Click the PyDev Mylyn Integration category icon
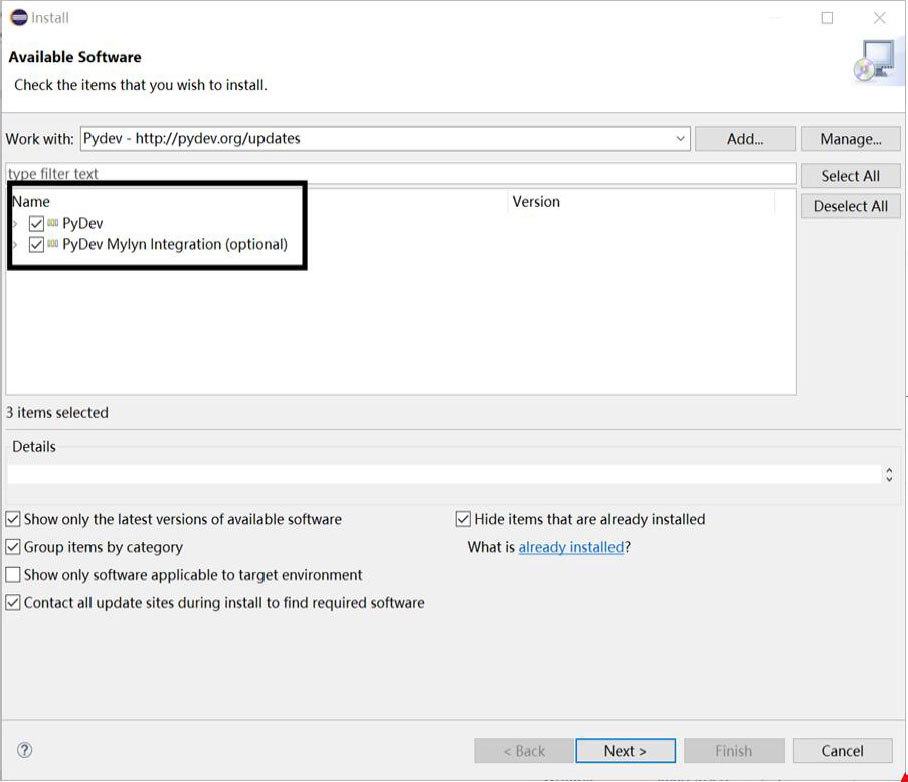 coord(53,244)
